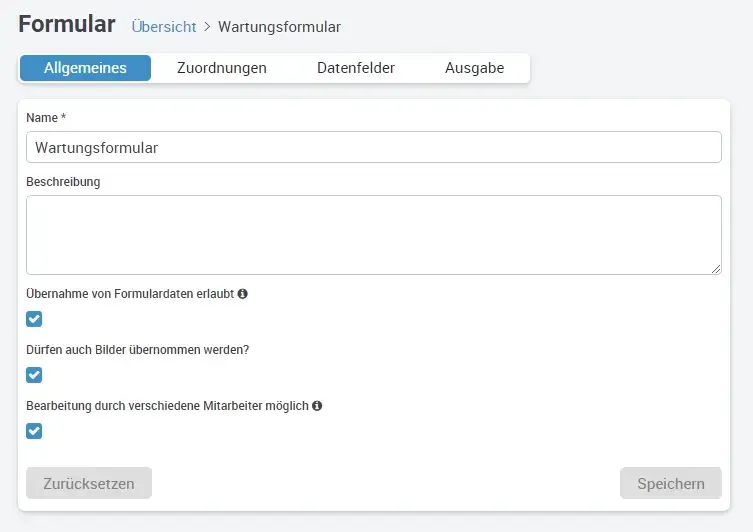Click the Speichern button

point(670,483)
